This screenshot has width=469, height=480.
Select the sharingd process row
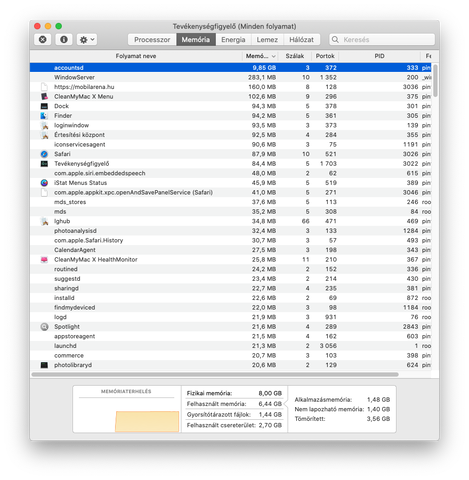(231, 288)
